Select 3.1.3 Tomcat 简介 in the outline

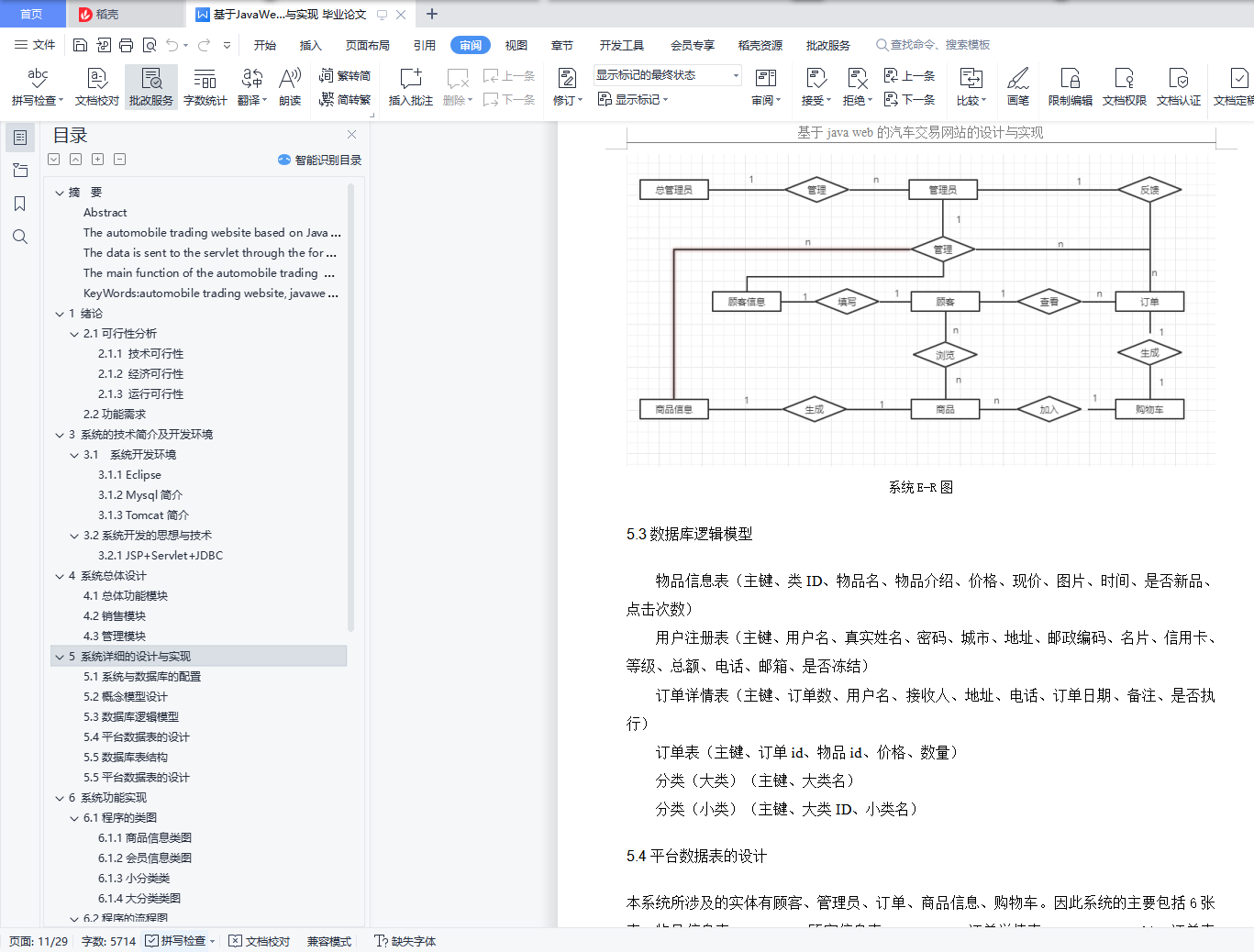143,515
